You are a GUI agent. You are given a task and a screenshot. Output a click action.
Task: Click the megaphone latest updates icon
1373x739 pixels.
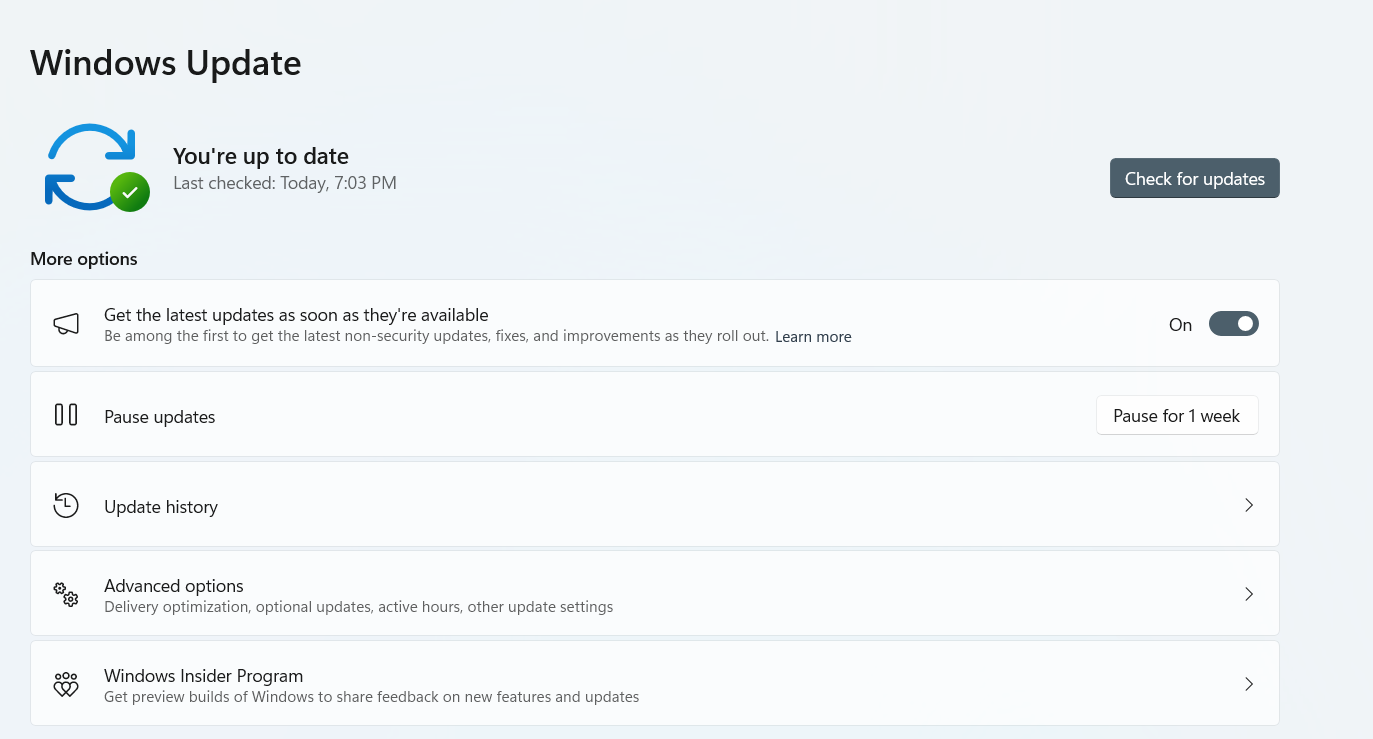tap(66, 324)
